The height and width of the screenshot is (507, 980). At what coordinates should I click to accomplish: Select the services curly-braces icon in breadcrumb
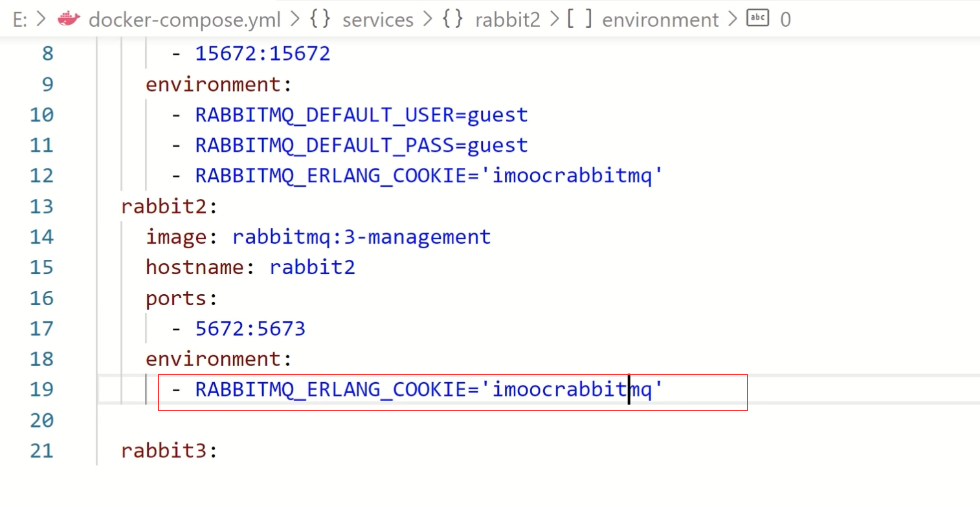[x=320, y=19]
